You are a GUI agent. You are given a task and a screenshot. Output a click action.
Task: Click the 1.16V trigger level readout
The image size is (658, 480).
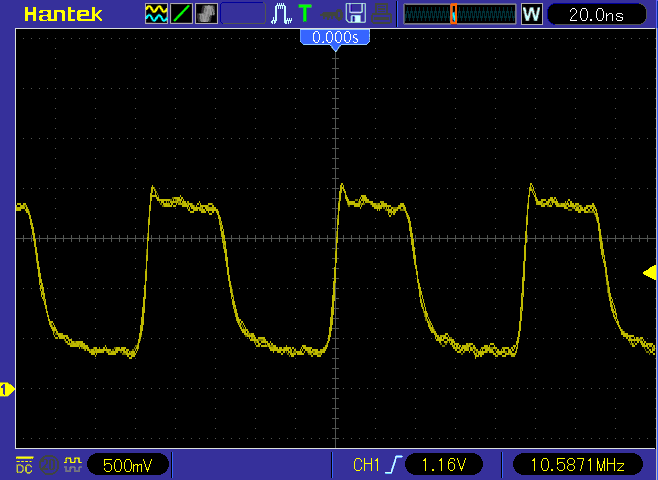coord(444,465)
